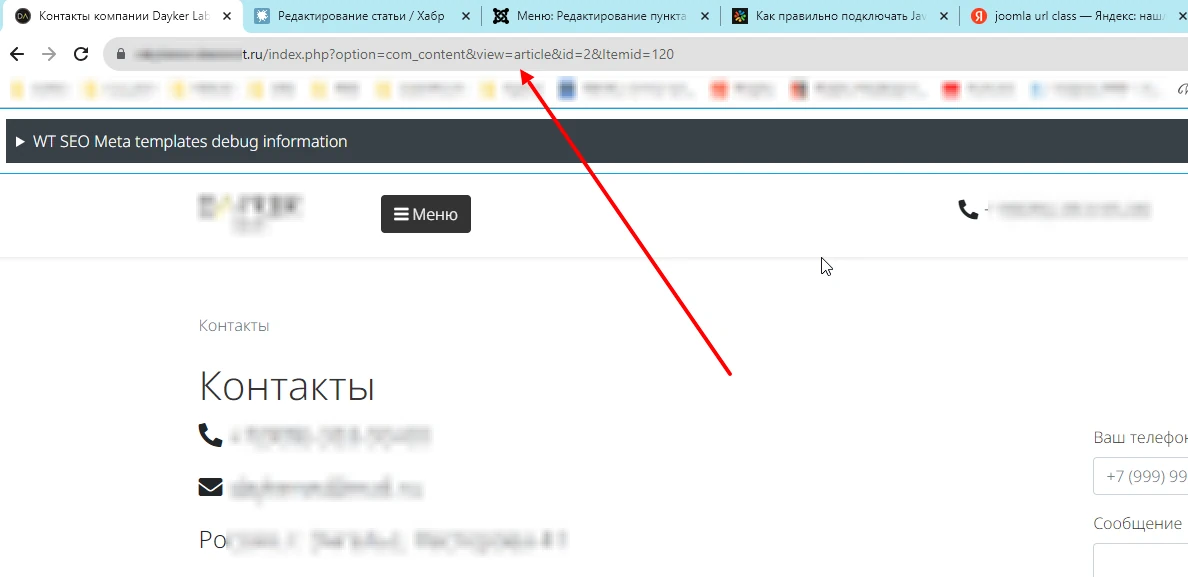Click the Joomla favicon on the menu editing tab

pos(500,16)
